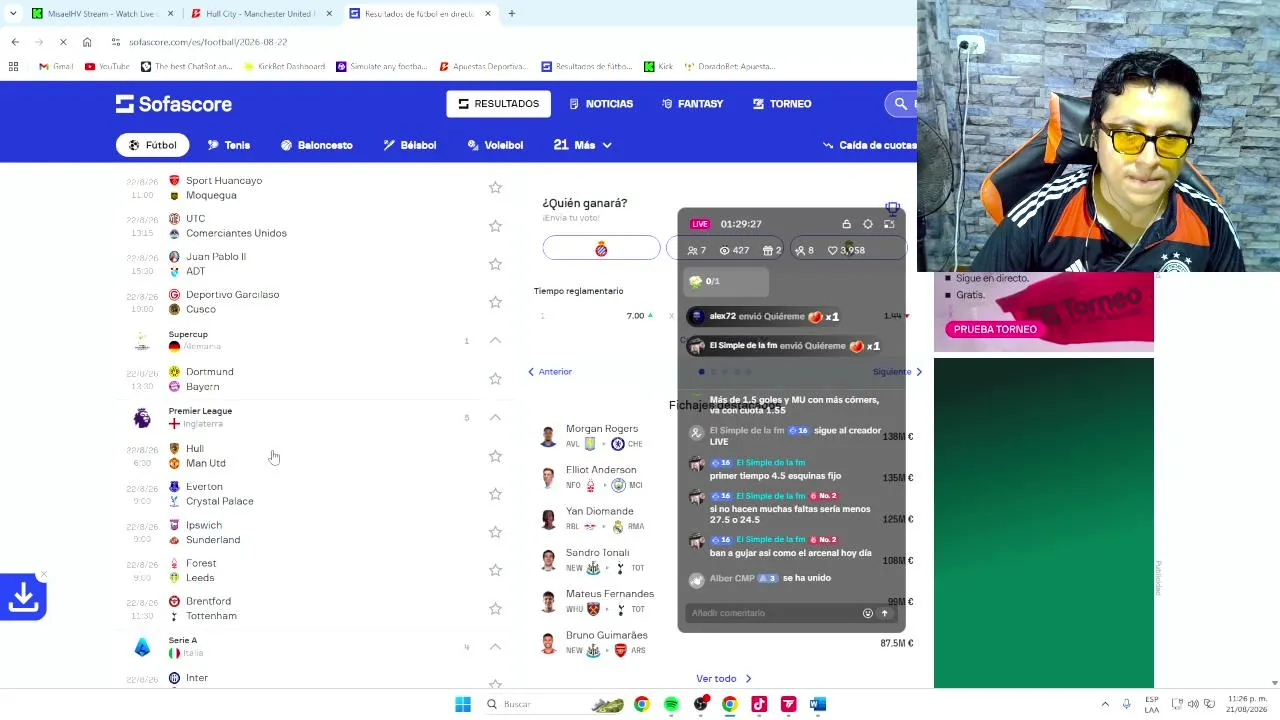Open the Gmail bookmark

[56, 66]
